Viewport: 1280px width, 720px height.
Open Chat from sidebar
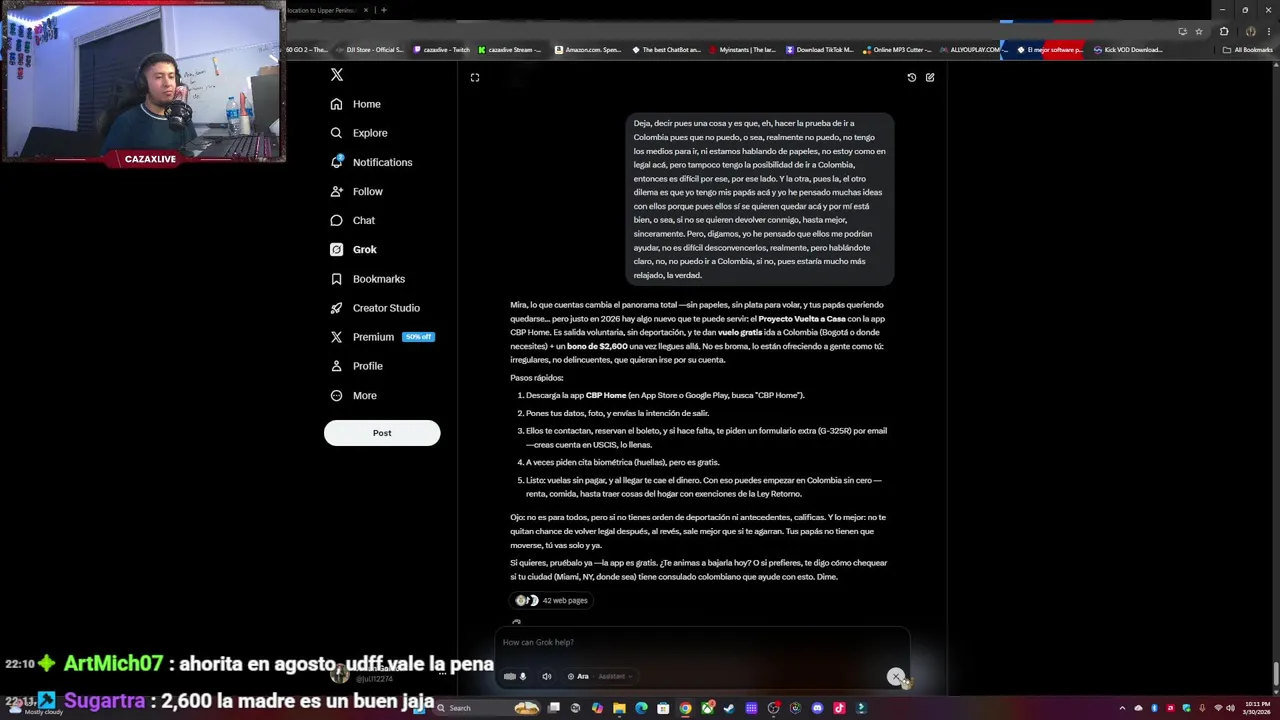point(352,220)
